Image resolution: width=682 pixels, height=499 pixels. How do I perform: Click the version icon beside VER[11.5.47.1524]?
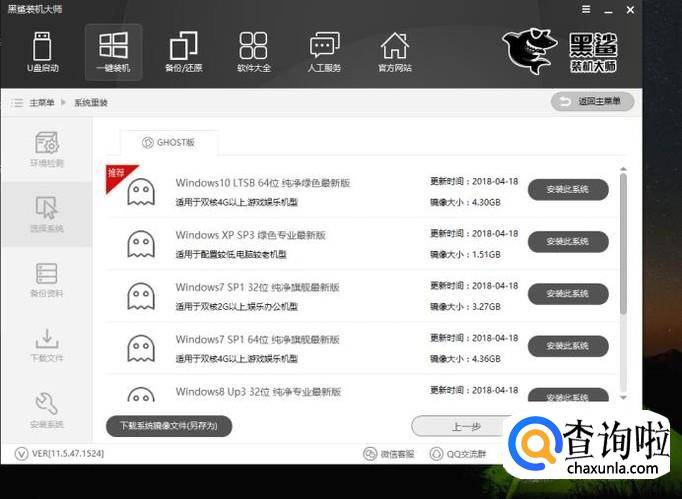pos(21,454)
